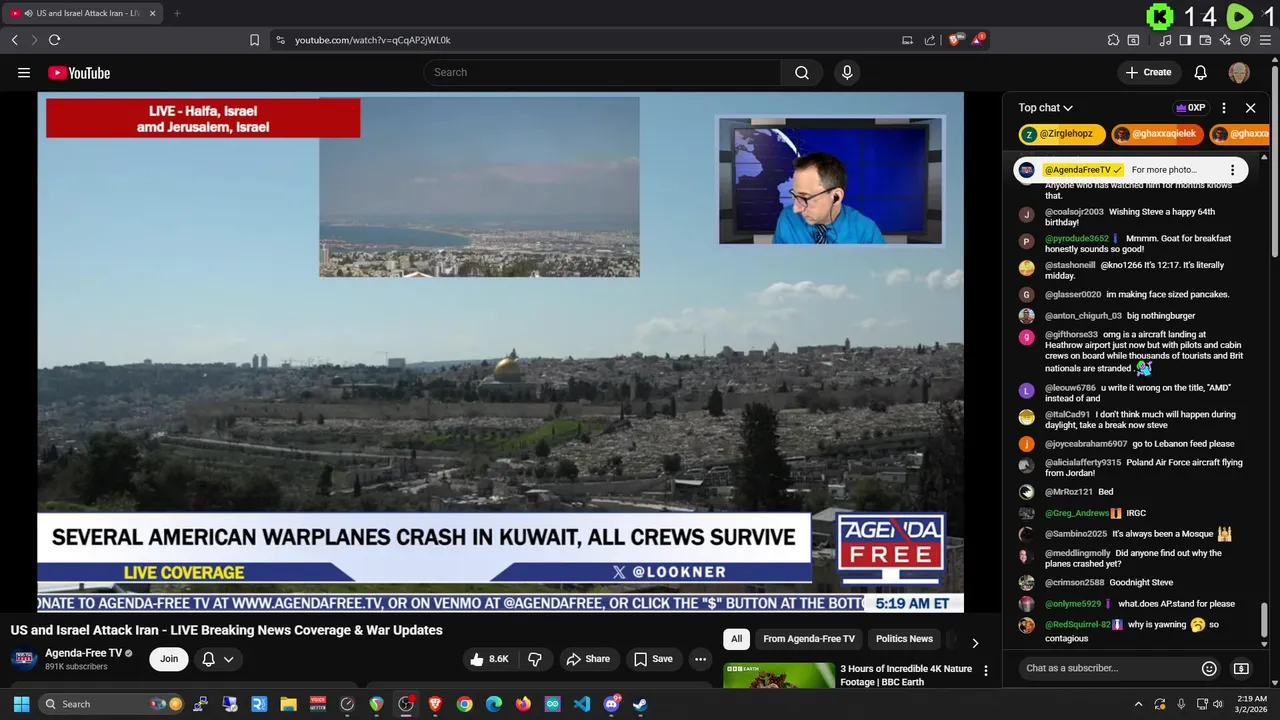
Task: Open more video actions three-dot menu
Action: point(700,659)
